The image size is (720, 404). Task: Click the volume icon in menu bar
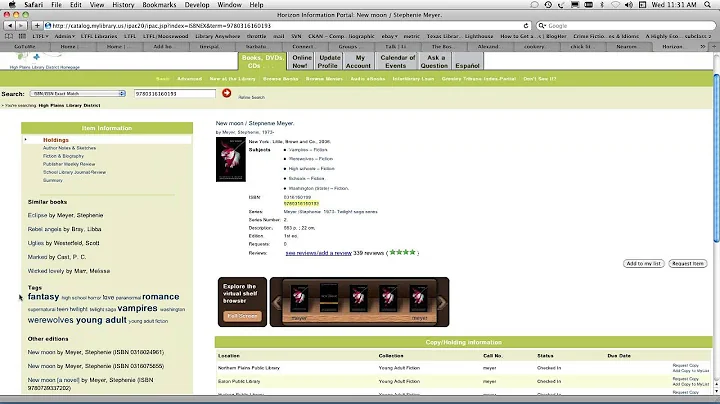(x=629, y=5)
